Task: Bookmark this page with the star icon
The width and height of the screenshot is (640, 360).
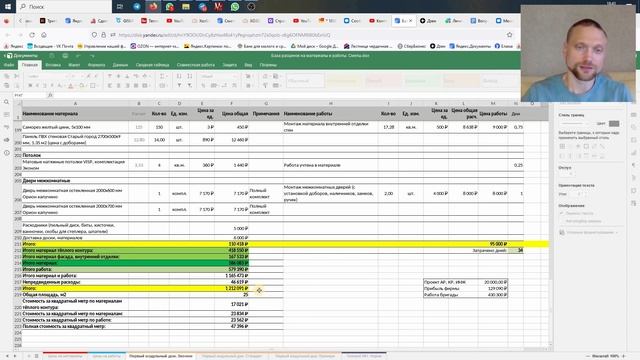Action: 509,35
